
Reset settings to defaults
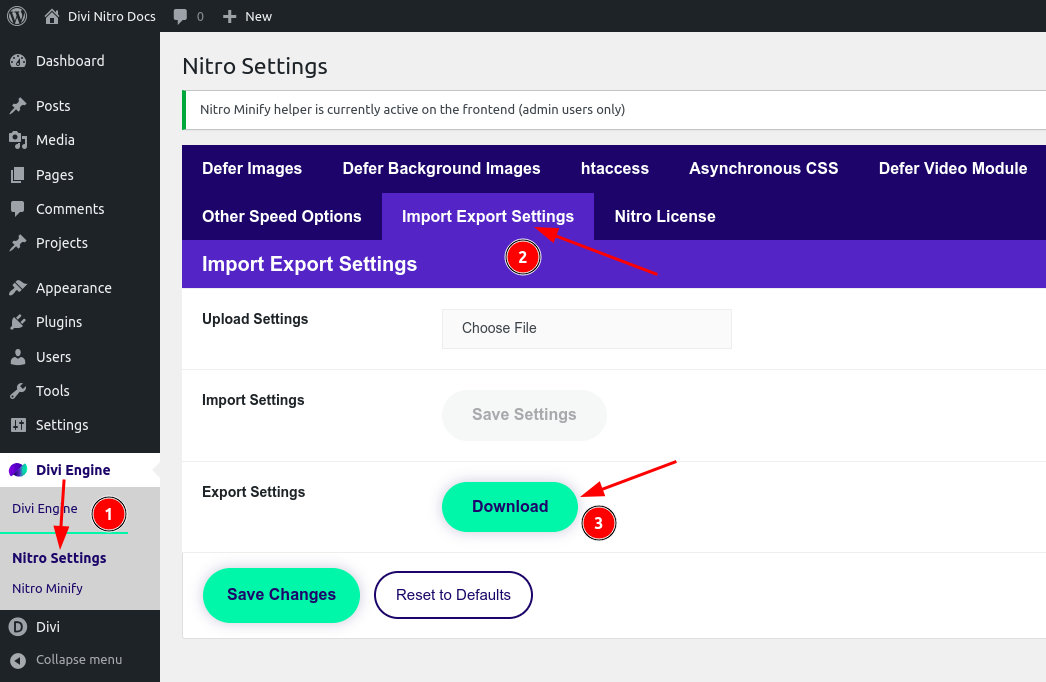pyautogui.click(x=453, y=594)
